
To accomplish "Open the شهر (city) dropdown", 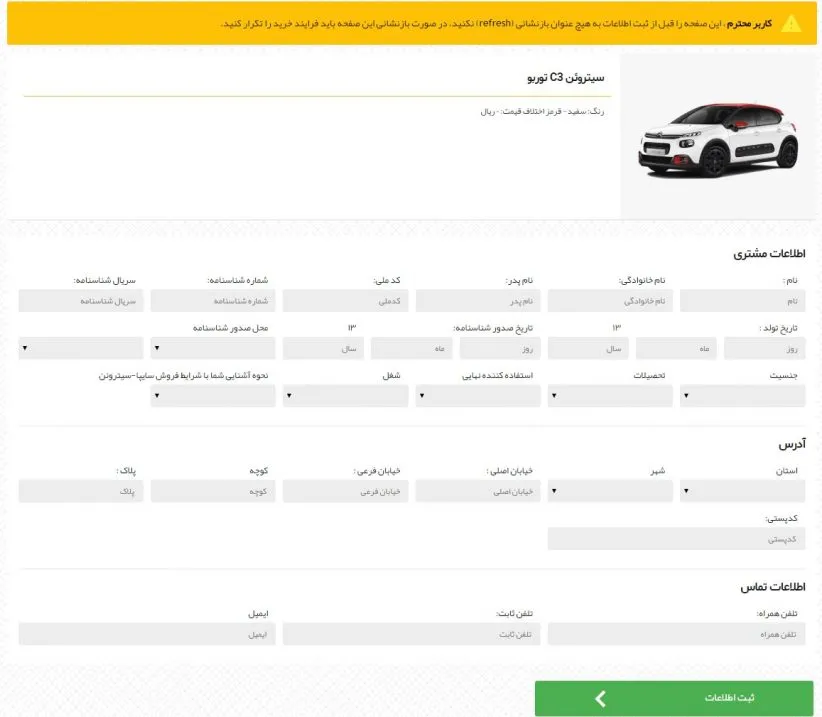I will (x=610, y=491).
